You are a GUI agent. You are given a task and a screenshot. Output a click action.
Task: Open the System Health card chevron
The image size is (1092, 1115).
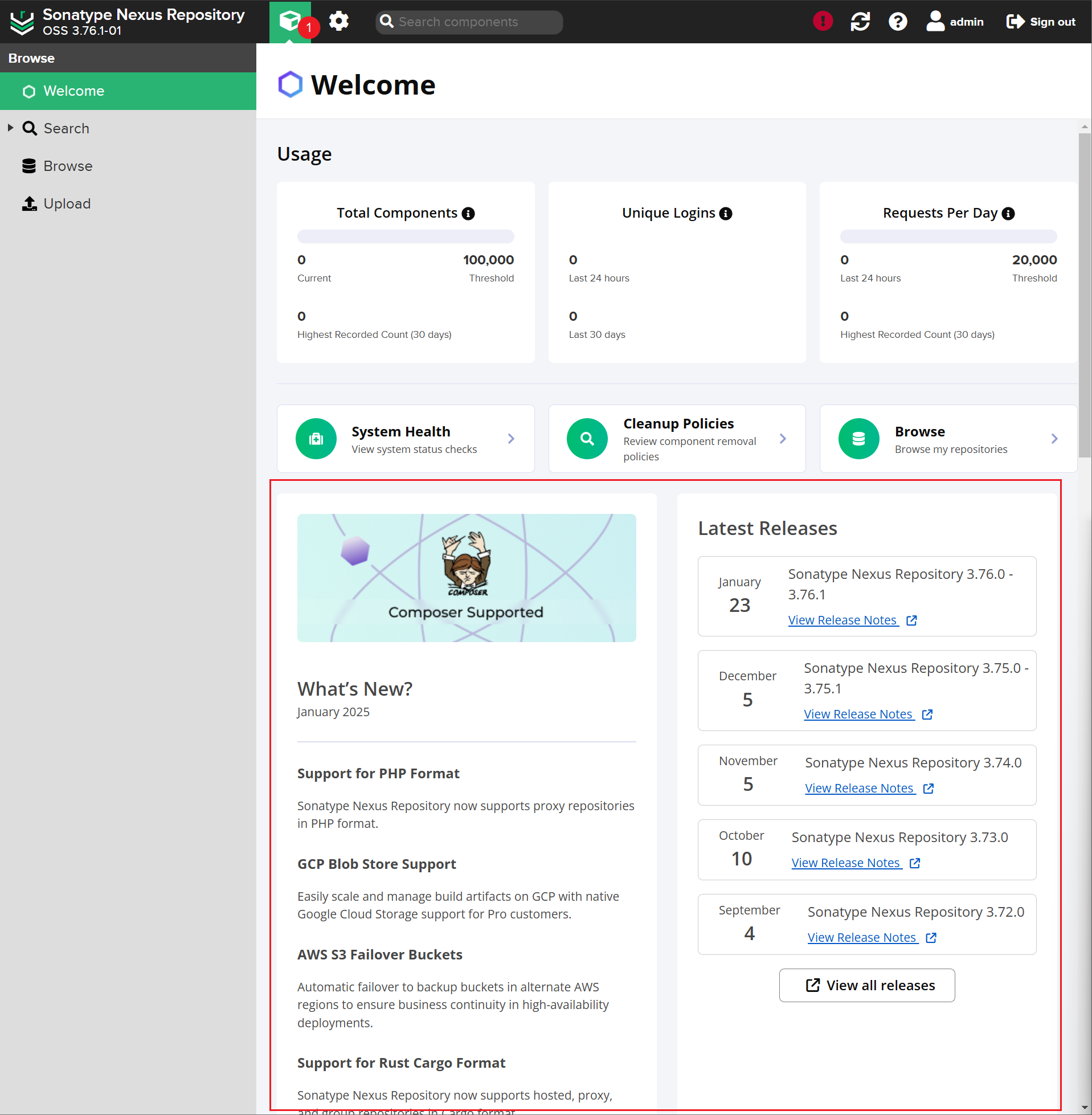(x=511, y=439)
